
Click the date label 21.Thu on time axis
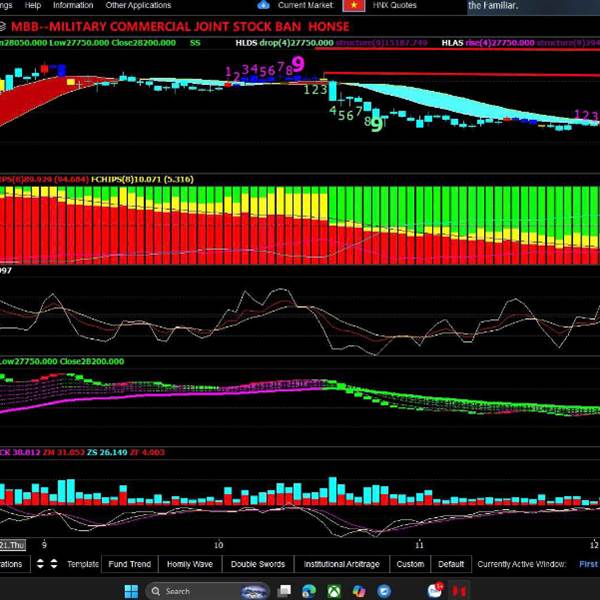pos(12,545)
